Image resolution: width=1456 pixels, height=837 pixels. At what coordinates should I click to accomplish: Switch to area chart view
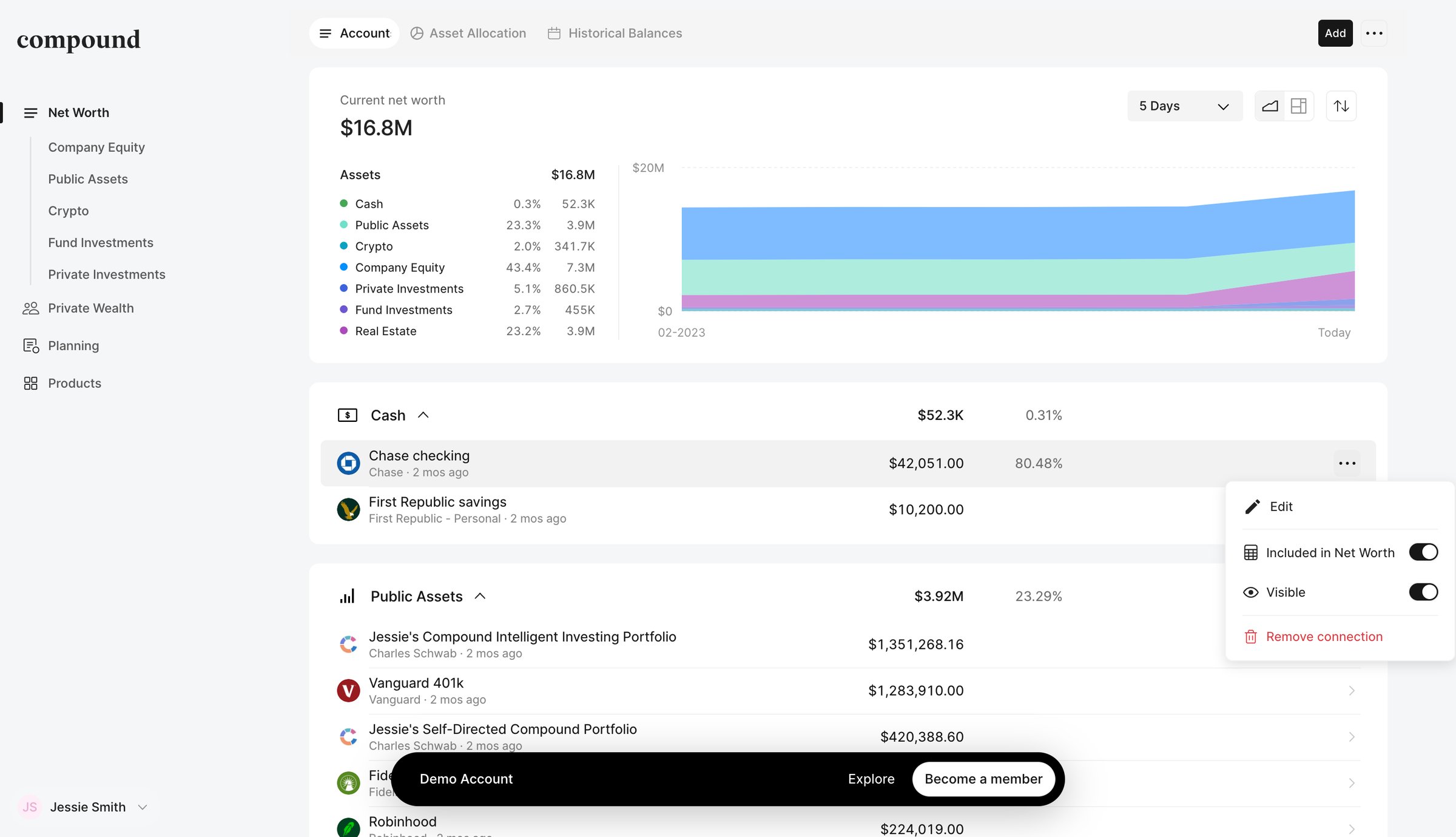[x=1270, y=106]
